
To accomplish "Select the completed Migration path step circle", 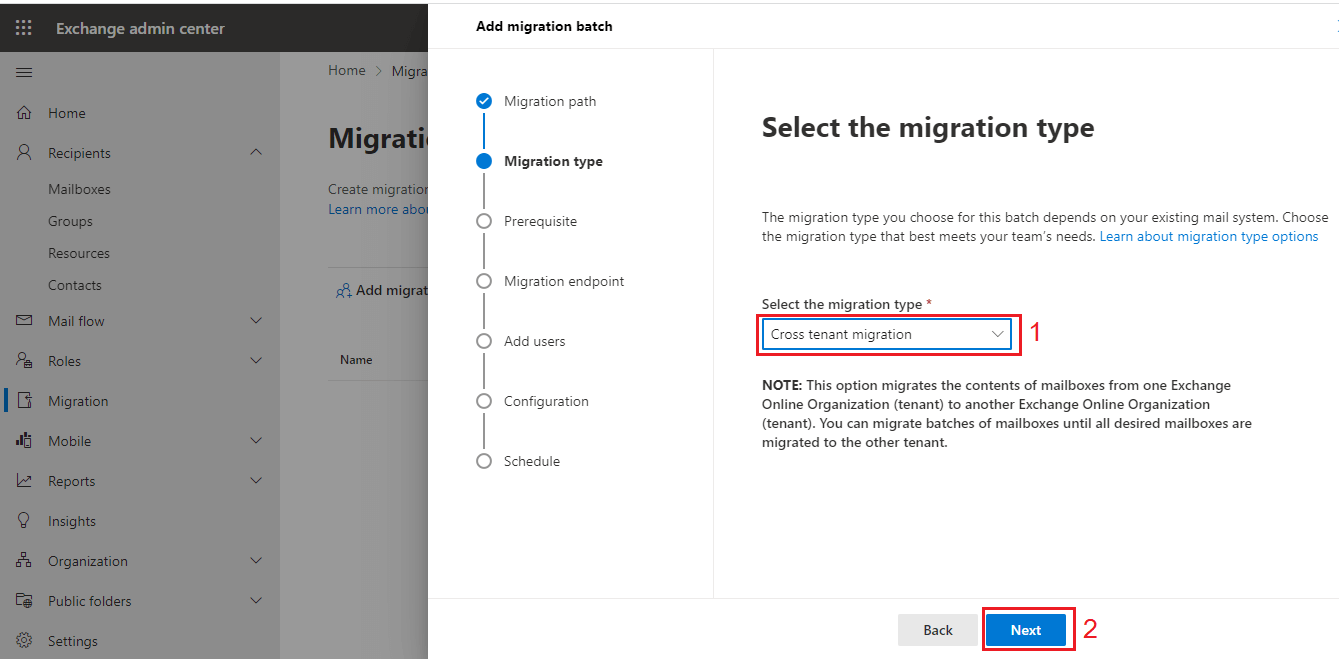I will point(484,101).
